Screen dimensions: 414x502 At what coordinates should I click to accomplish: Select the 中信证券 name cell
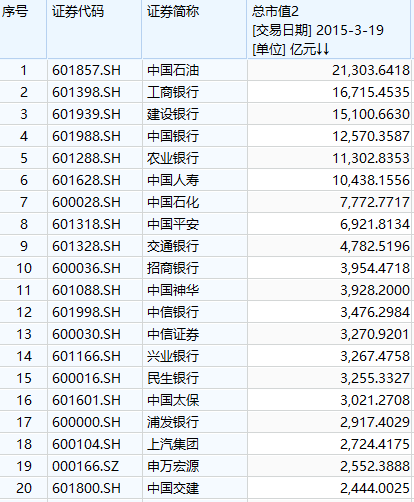click(195, 334)
